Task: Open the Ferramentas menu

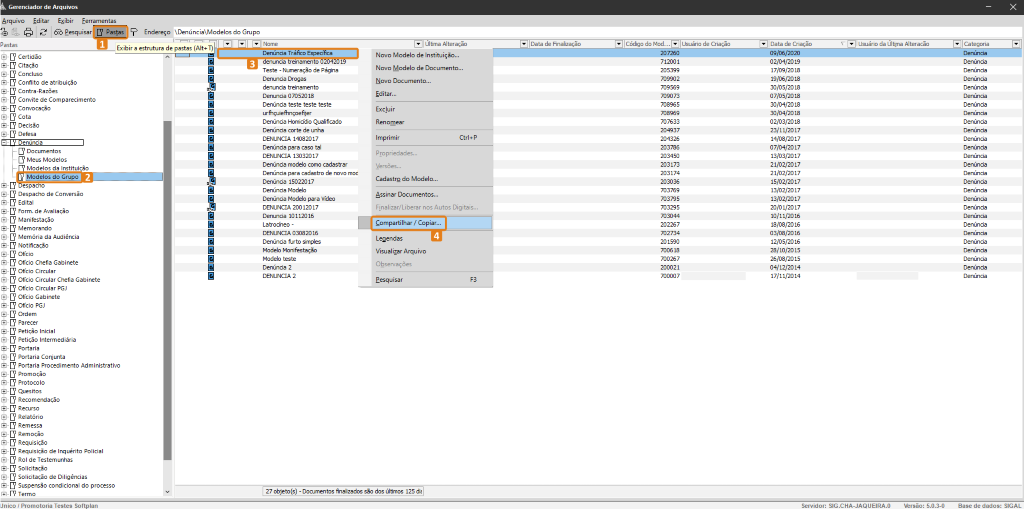Action: pos(99,20)
